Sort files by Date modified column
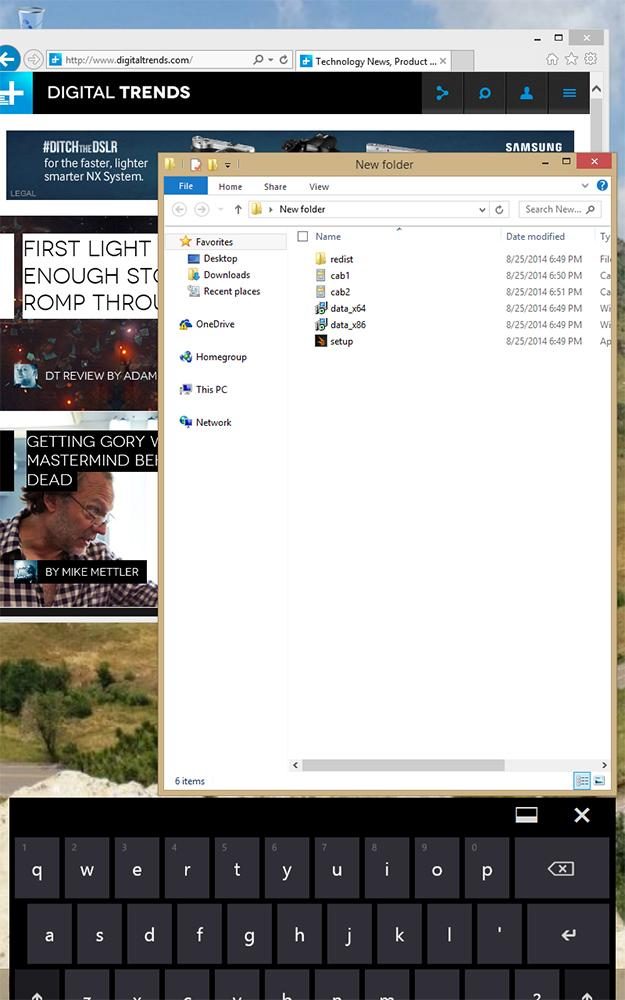This screenshot has height=1000, width=625. pyautogui.click(x=535, y=237)
